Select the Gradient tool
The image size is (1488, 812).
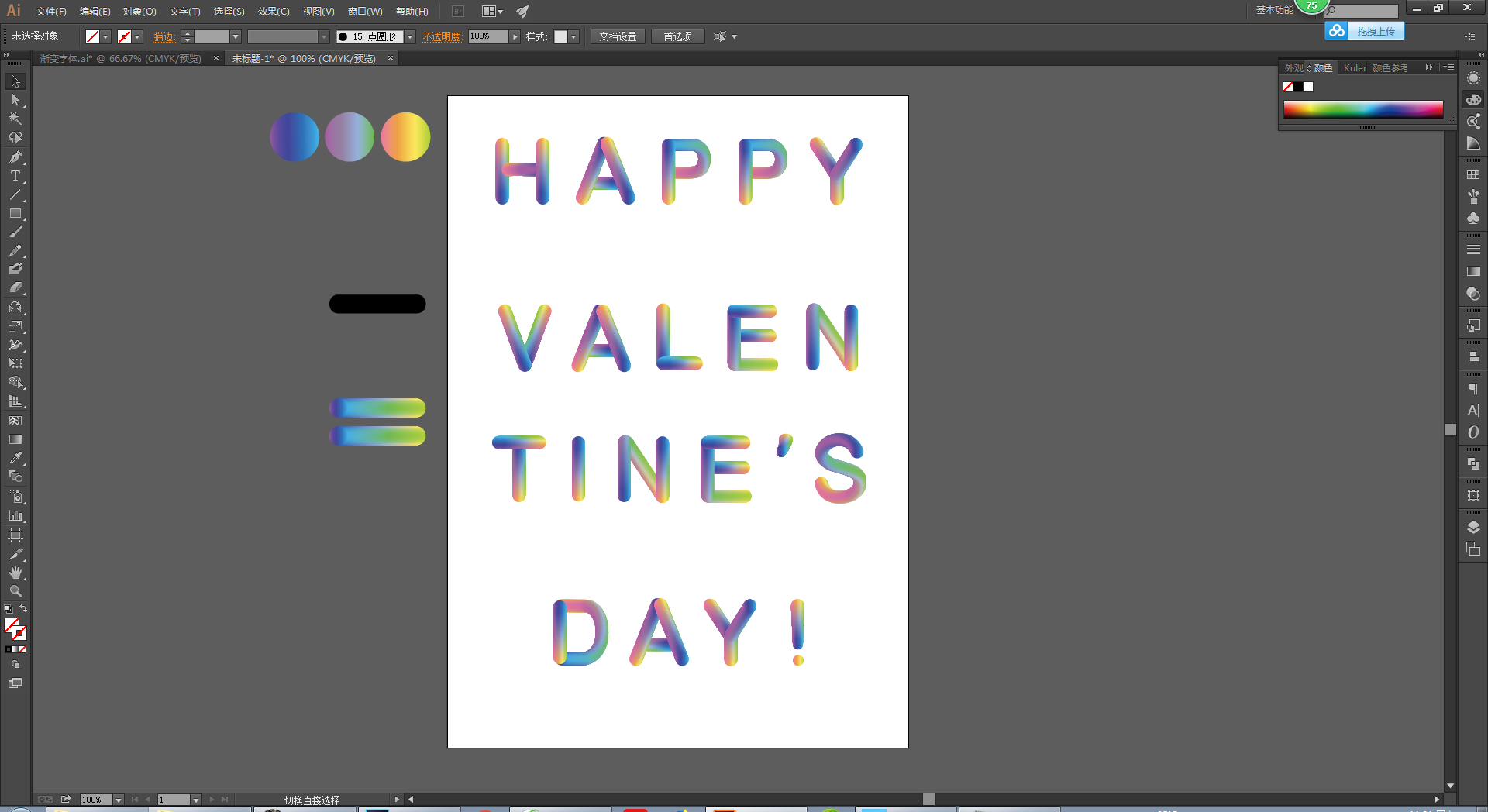pyautogui.click(x=15, y=439)
